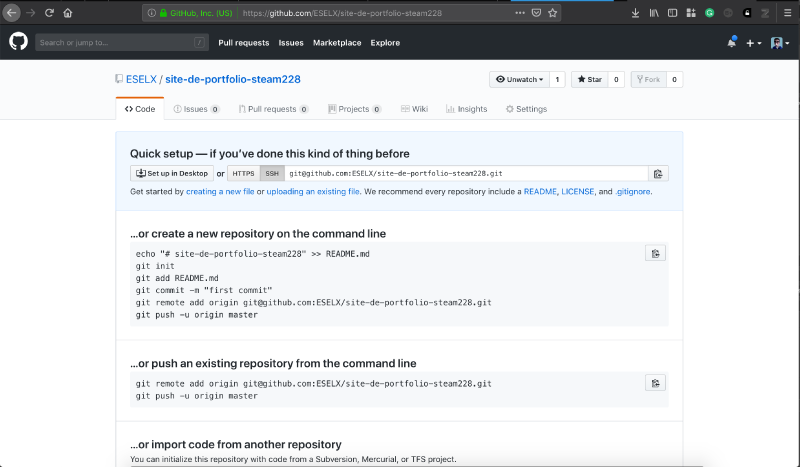Star the site-de-portfolio-steam228 repository

pos(588,79)
